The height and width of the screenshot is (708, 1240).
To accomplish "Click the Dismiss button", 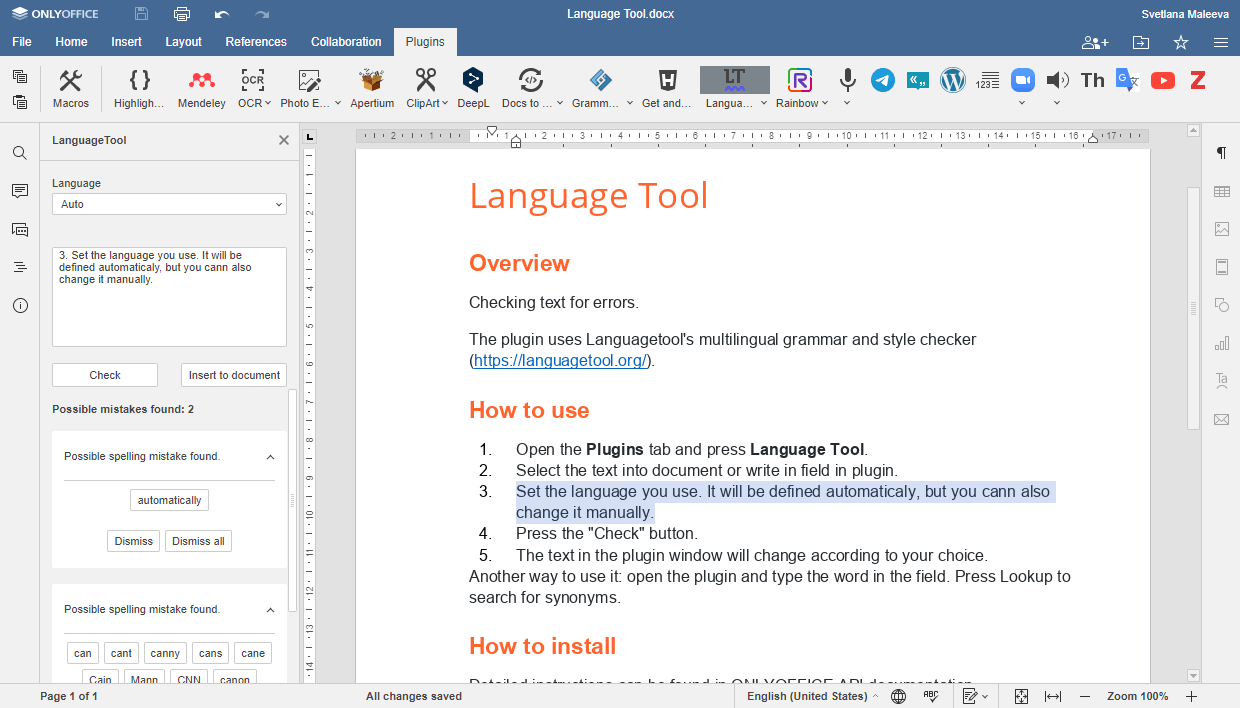I will [133, 541].
